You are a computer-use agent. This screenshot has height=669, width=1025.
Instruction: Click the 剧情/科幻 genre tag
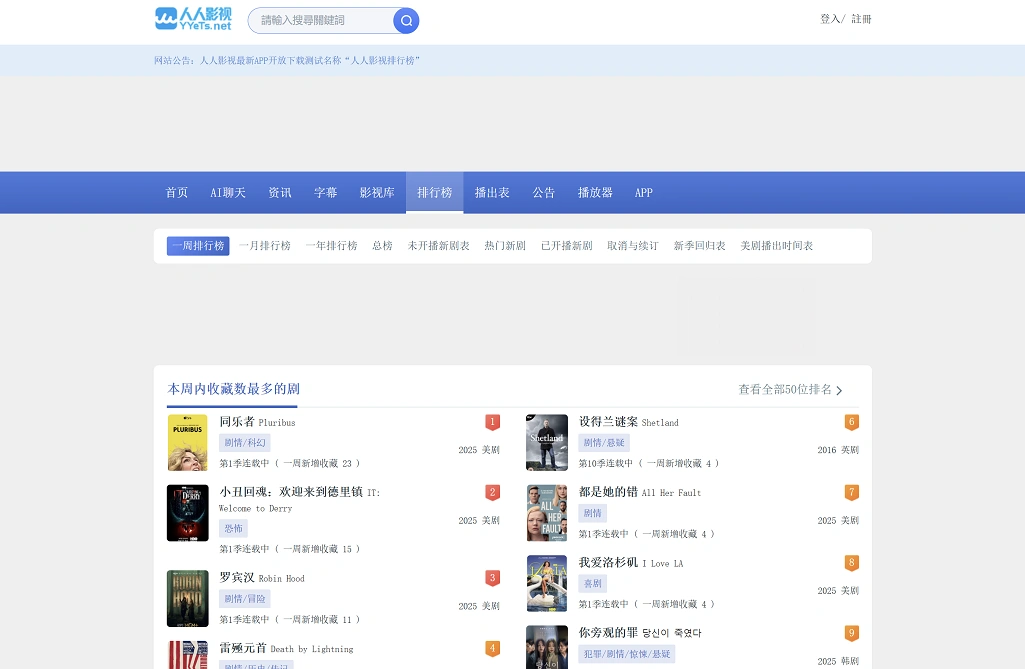tap(244, 443)
